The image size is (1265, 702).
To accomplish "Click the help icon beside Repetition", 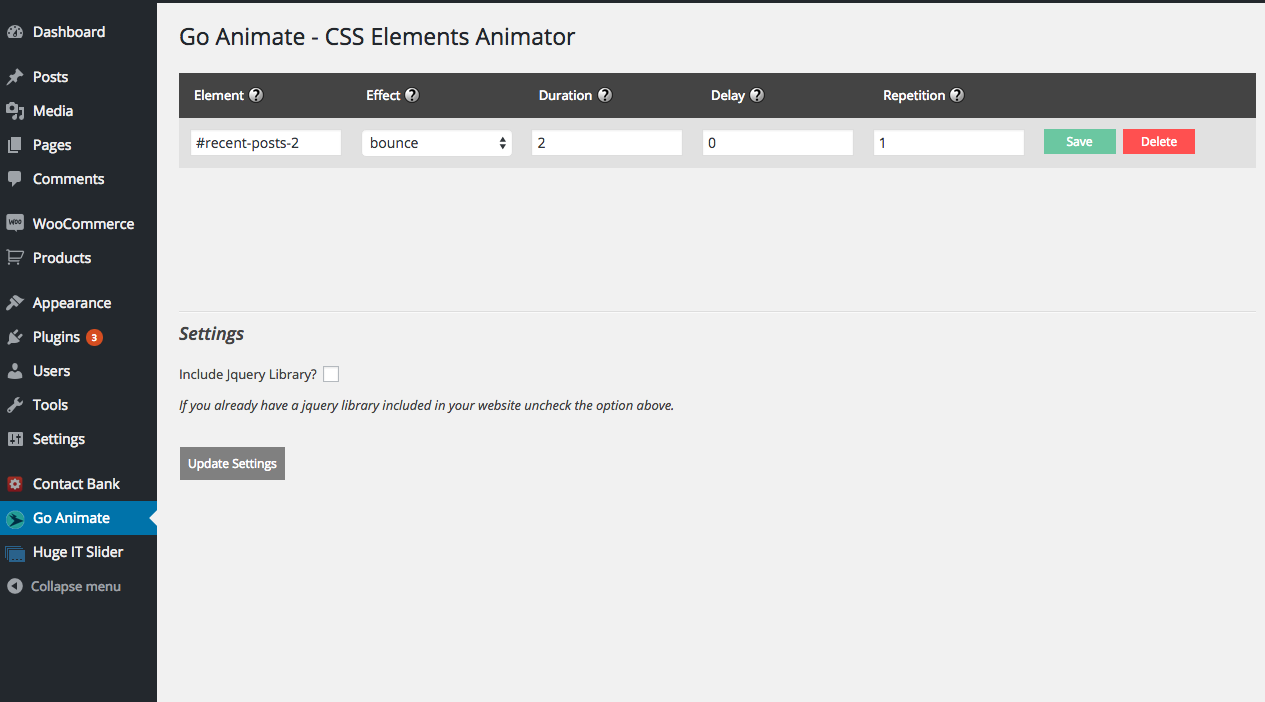I will pyautogui.click(x=957, y=96).
